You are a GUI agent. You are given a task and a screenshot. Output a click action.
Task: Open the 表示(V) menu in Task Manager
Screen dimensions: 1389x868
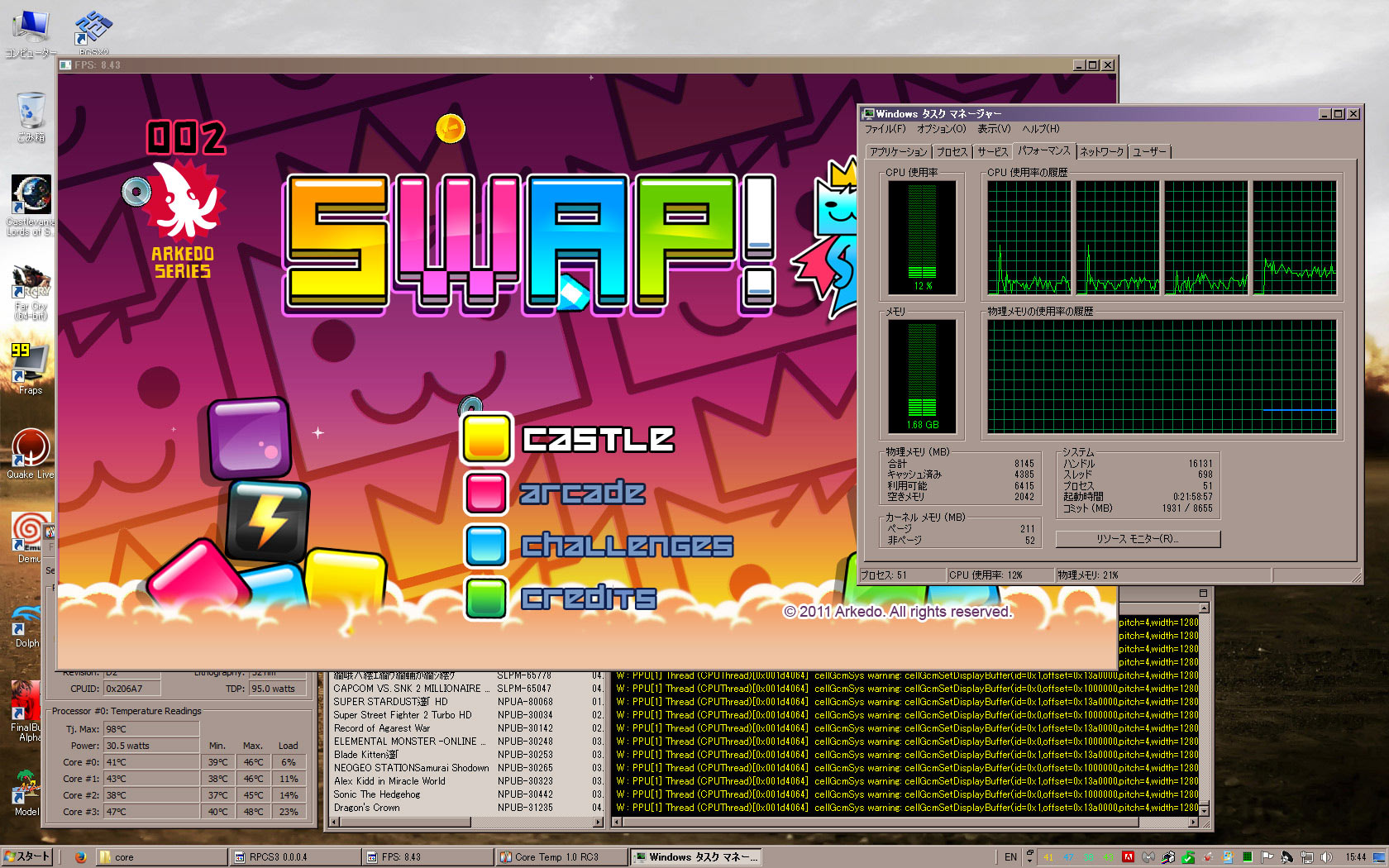click(994, 129)
